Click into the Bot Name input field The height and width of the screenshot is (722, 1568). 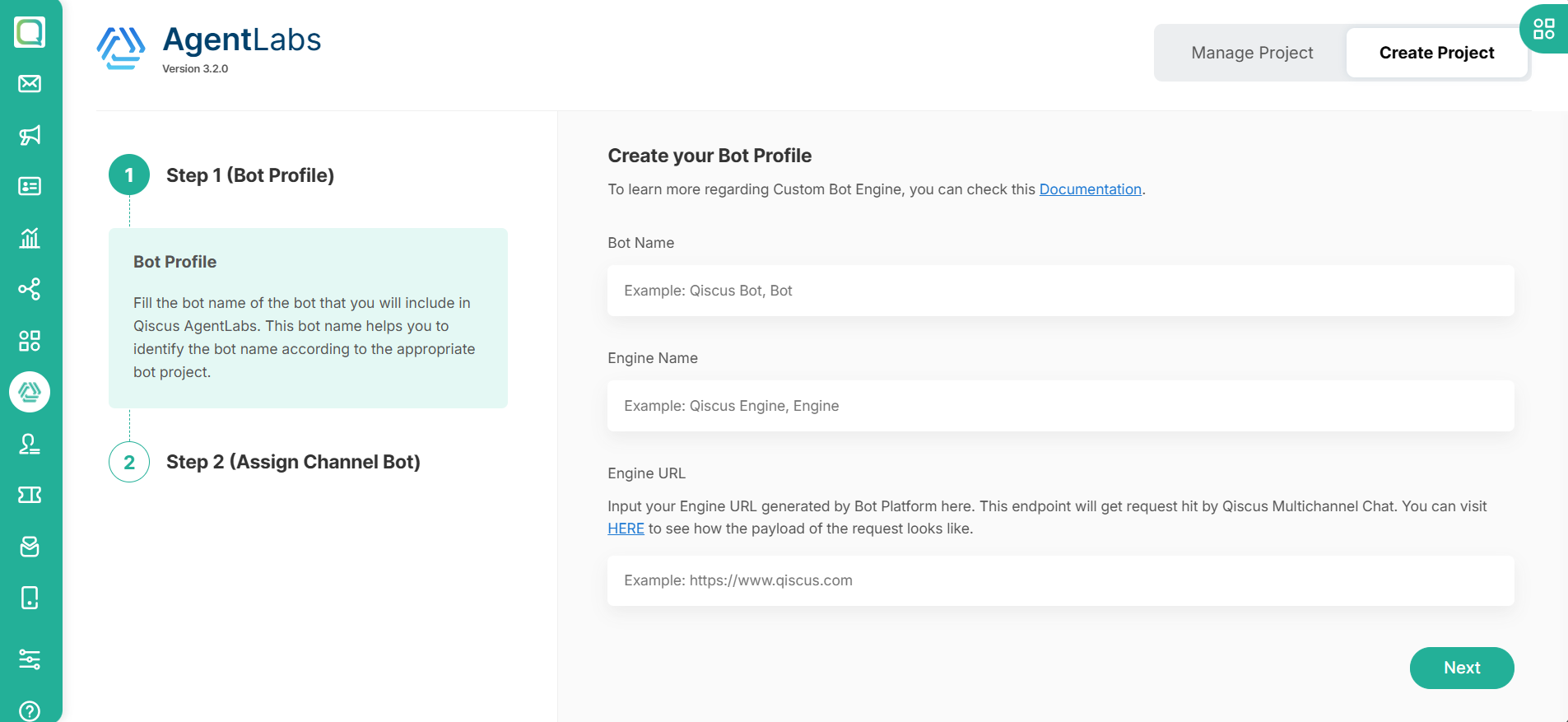click(1060, 291)
